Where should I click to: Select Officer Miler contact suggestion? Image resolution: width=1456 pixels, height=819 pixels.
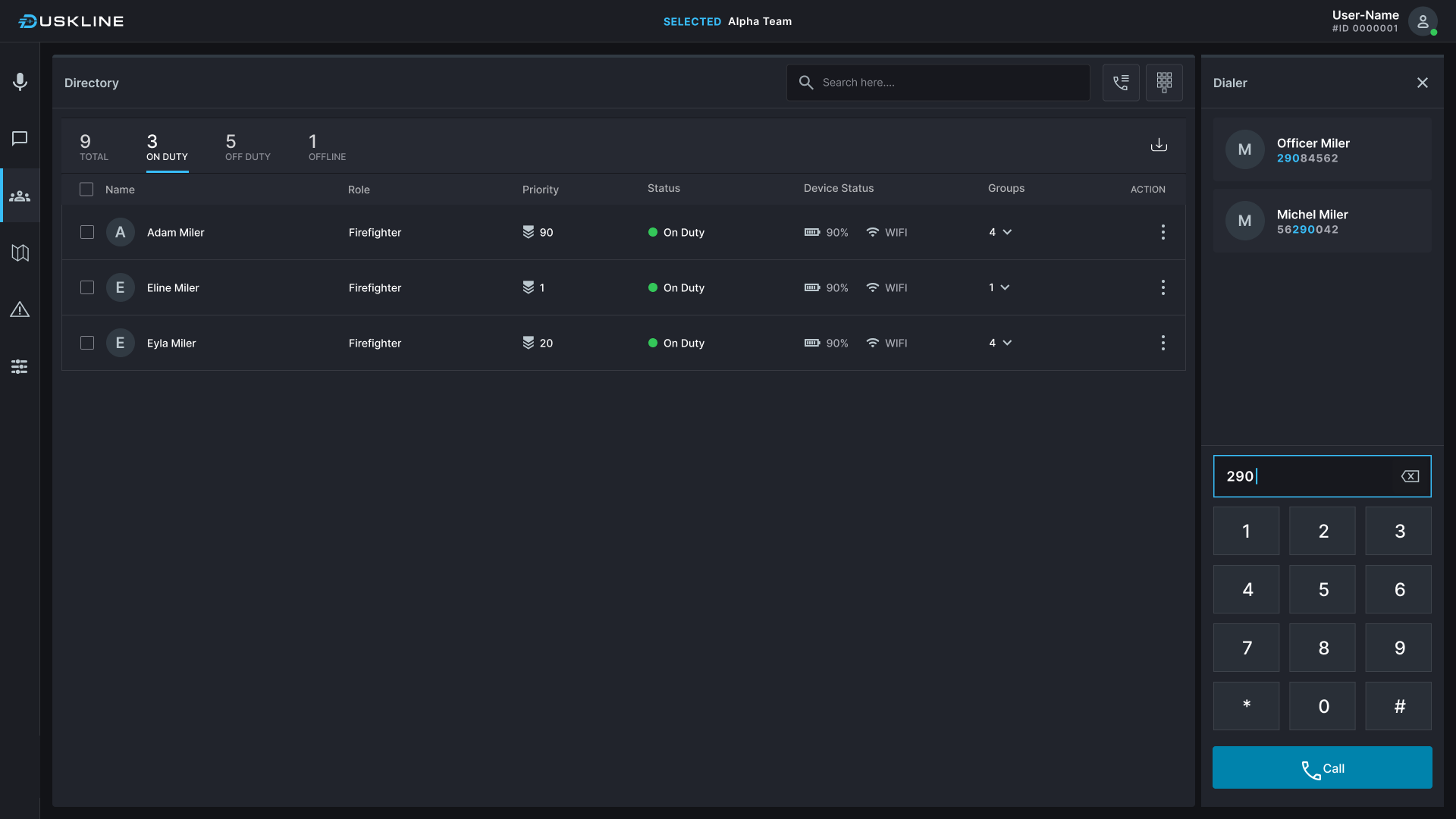1322,149
